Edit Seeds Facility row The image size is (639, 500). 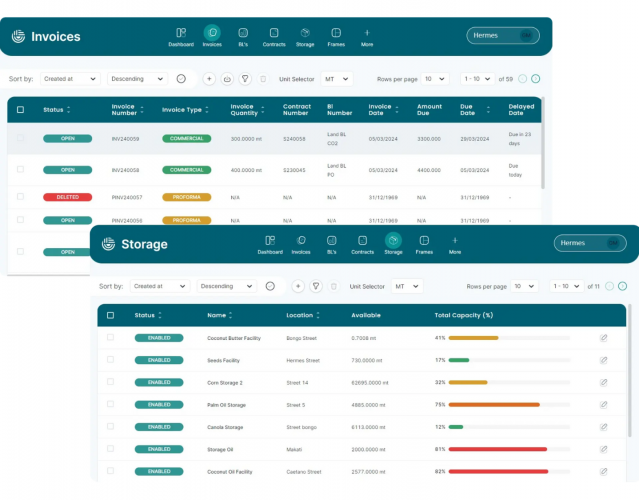(x=604, y=360)
